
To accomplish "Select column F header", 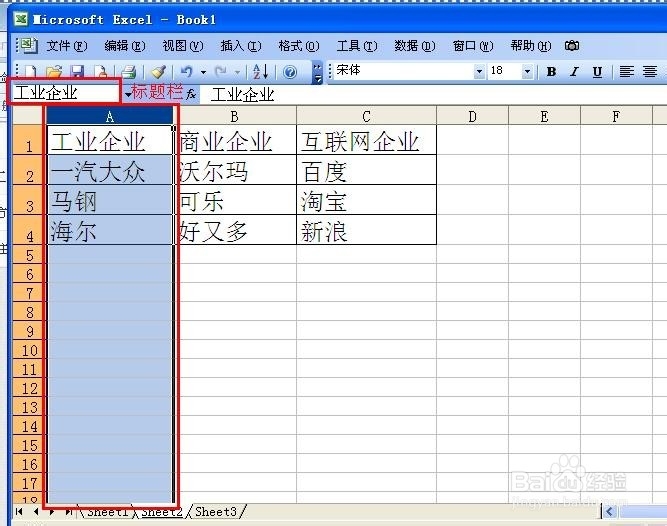I will tap(616, 116).
